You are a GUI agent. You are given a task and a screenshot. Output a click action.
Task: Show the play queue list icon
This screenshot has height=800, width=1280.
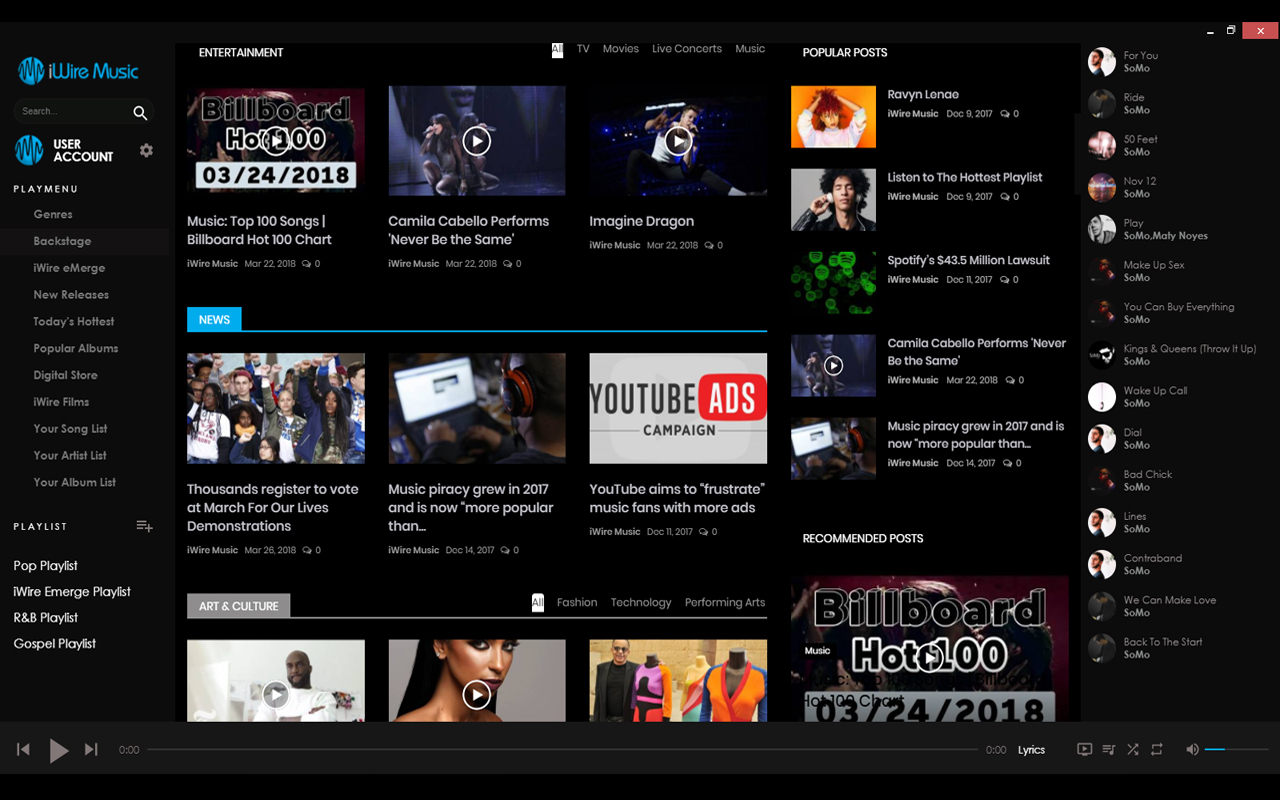(x=1108, y=749)
